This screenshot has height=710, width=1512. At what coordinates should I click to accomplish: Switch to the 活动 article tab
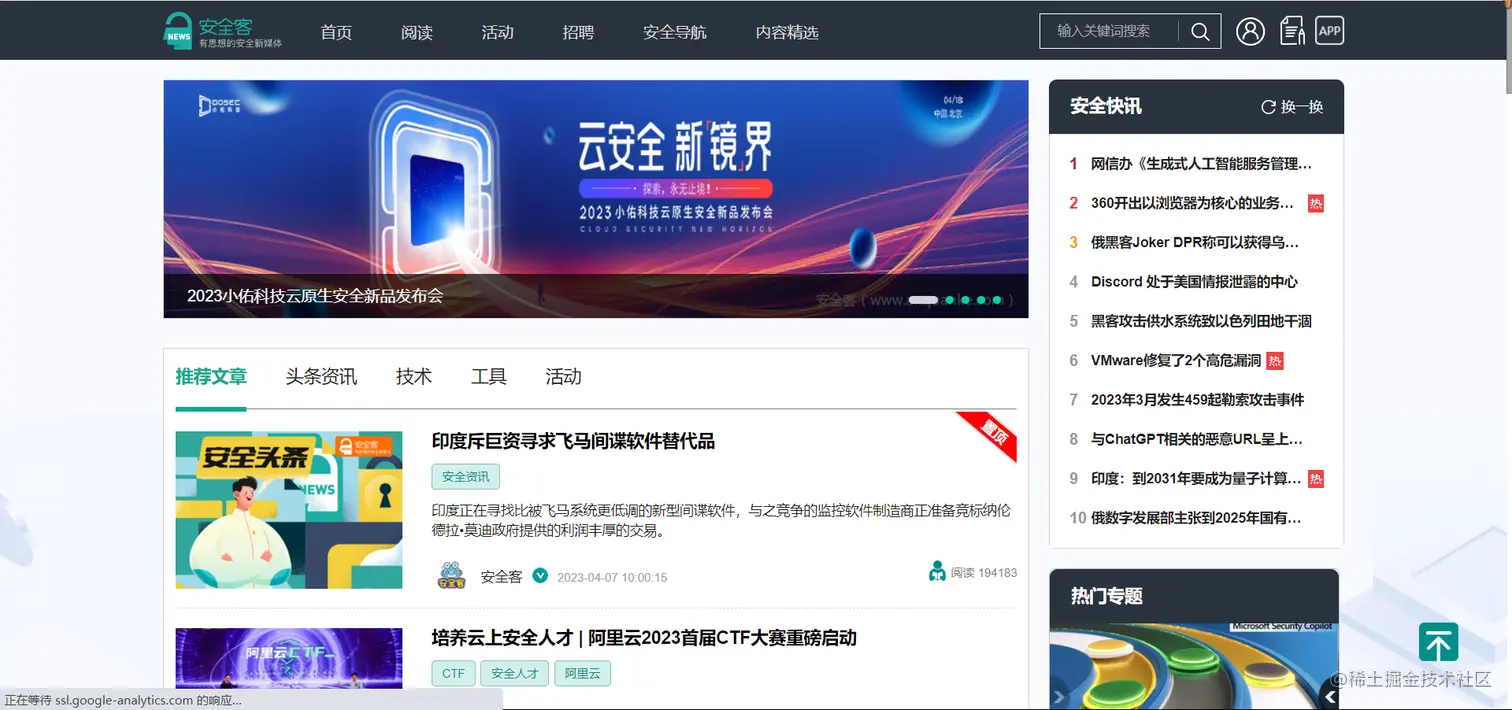(x=563, y=377)
